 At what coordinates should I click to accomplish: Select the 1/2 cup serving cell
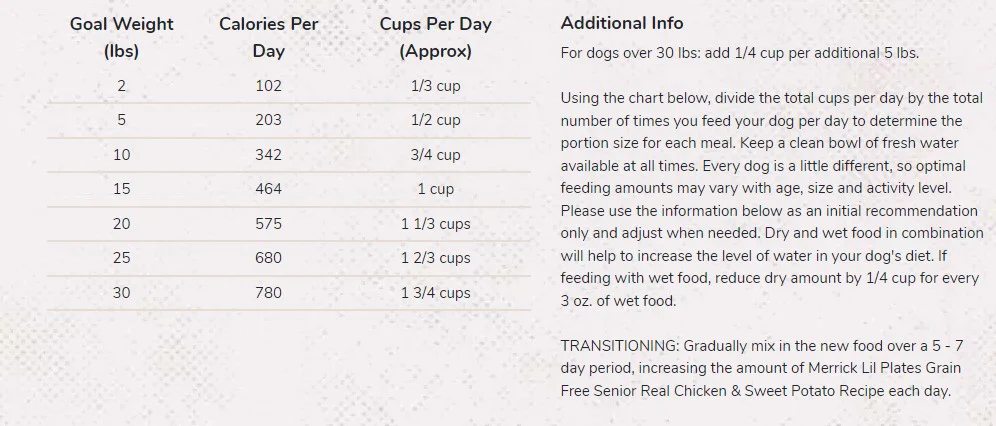tap(436, 120)
